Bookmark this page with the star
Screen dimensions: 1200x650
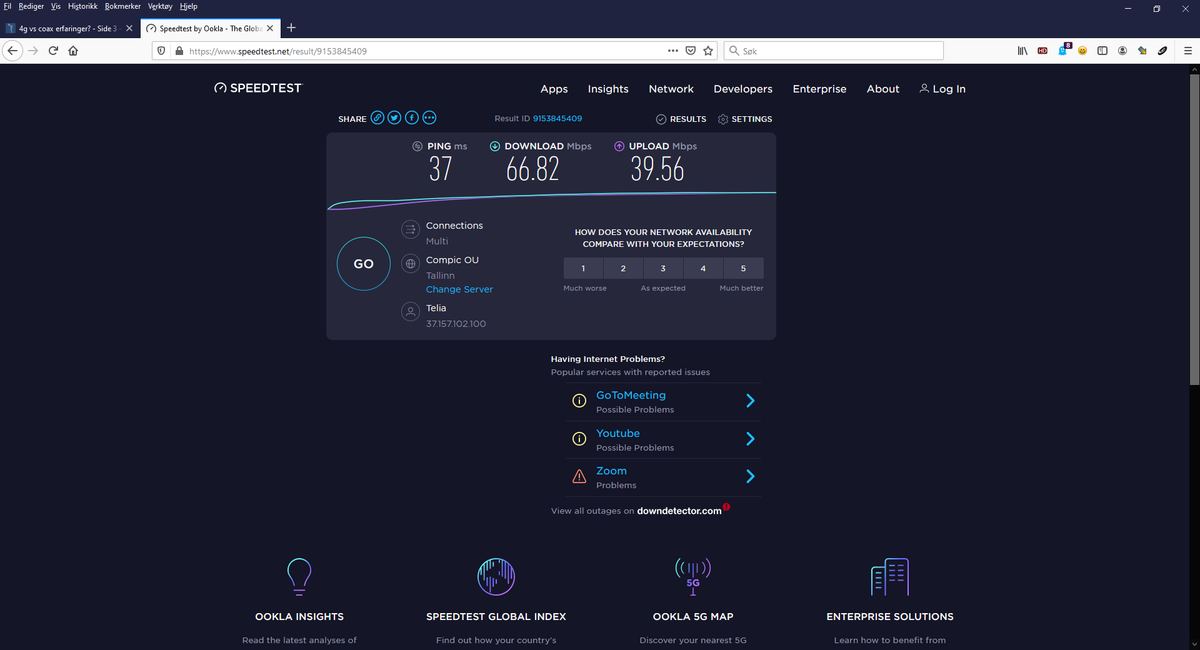click(708, 50)
